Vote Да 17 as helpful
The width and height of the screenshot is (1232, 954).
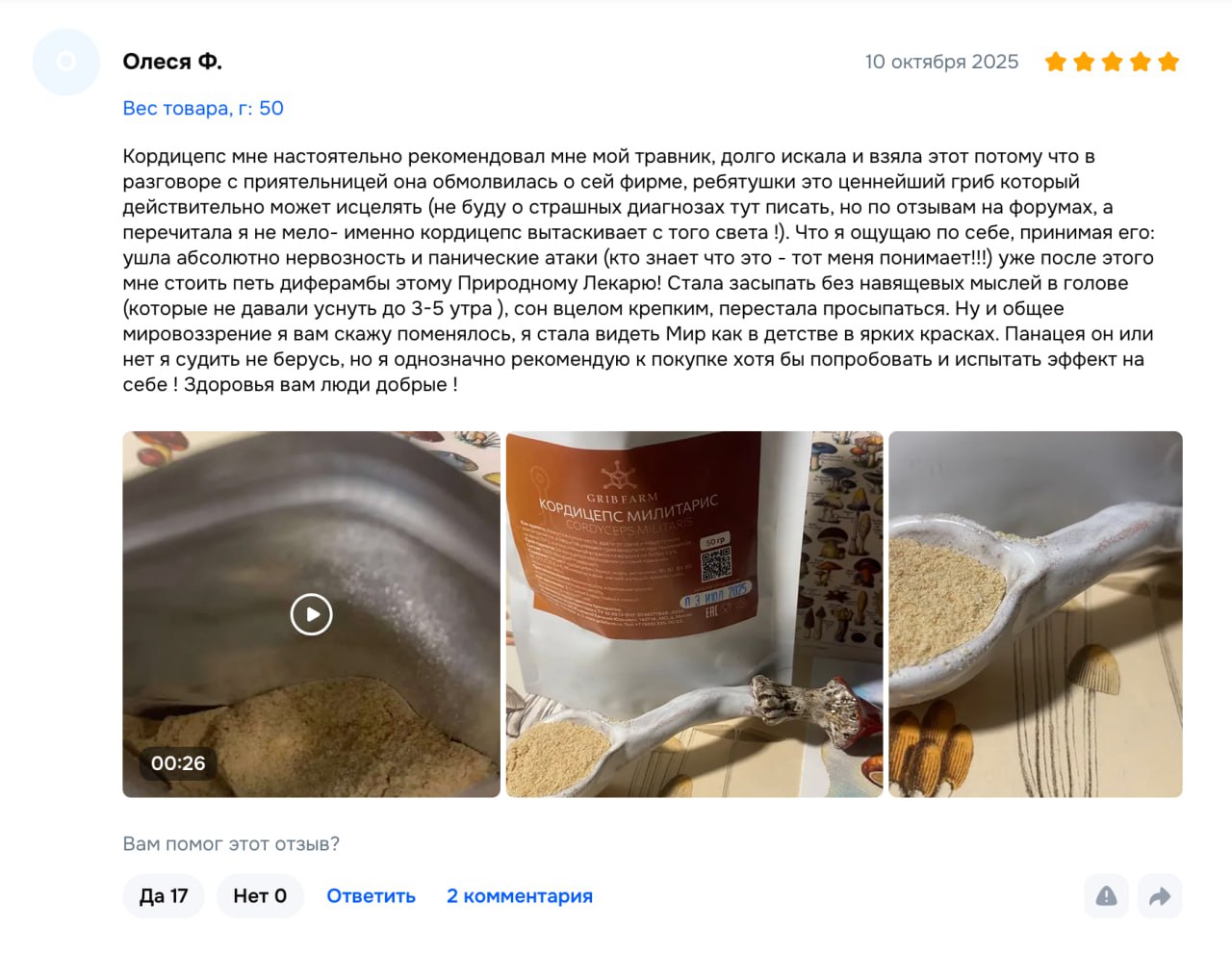click(x=164, y=896)
